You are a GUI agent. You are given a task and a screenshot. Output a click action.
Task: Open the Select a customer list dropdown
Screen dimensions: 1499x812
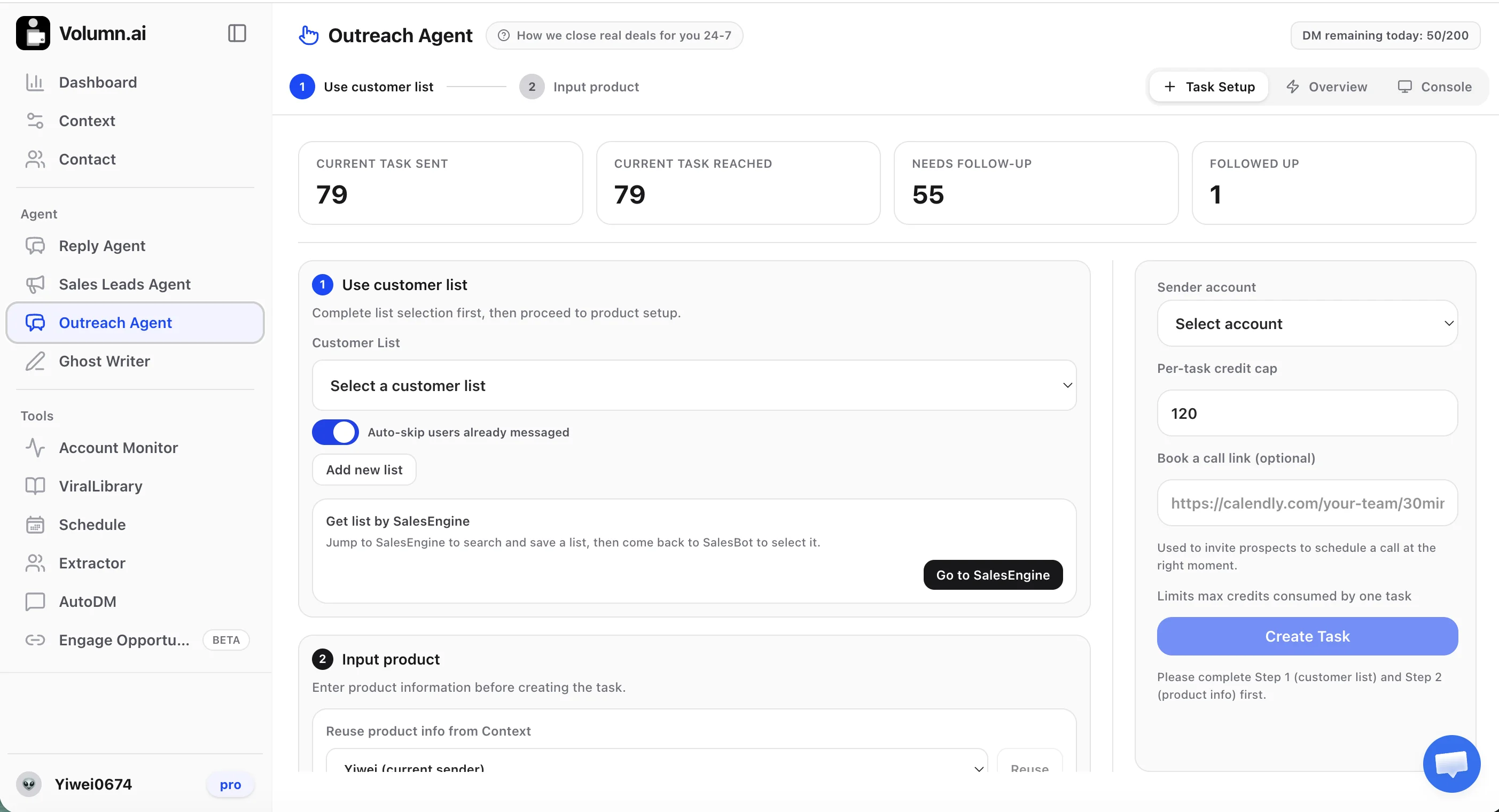693,385
